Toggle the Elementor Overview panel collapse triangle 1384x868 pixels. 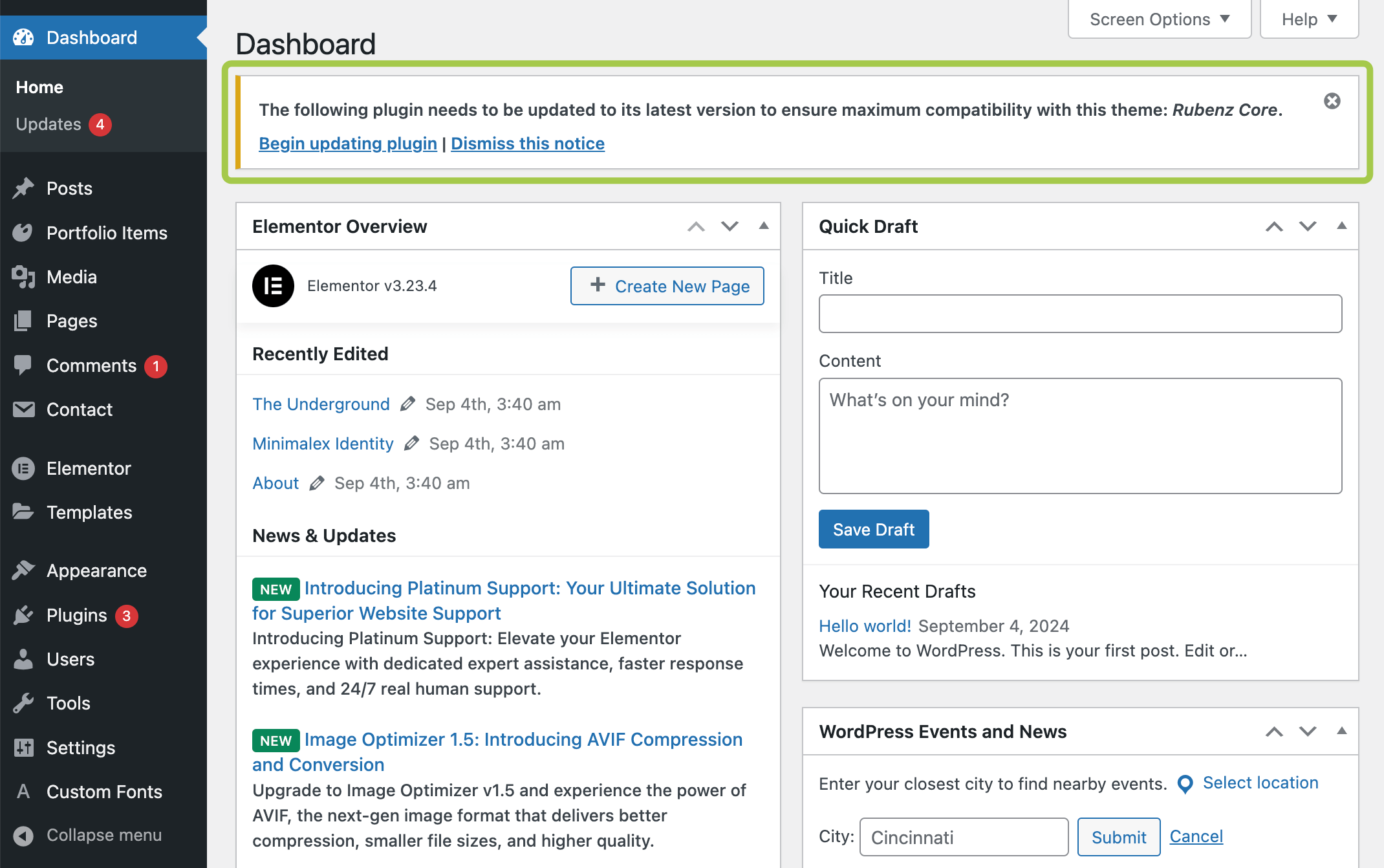764,226
